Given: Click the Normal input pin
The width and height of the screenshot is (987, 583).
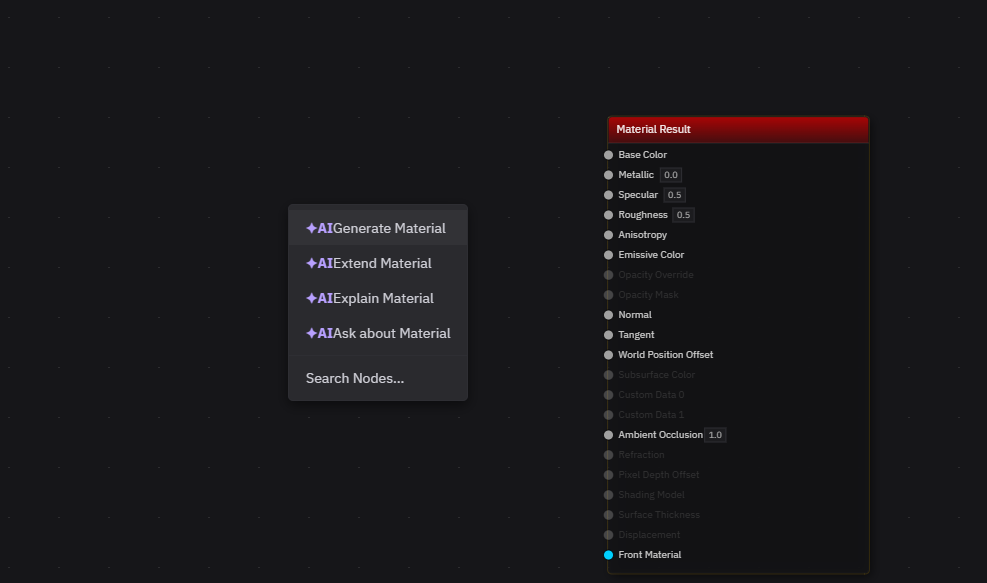Looking at the screenshot, I should [608, 314].
